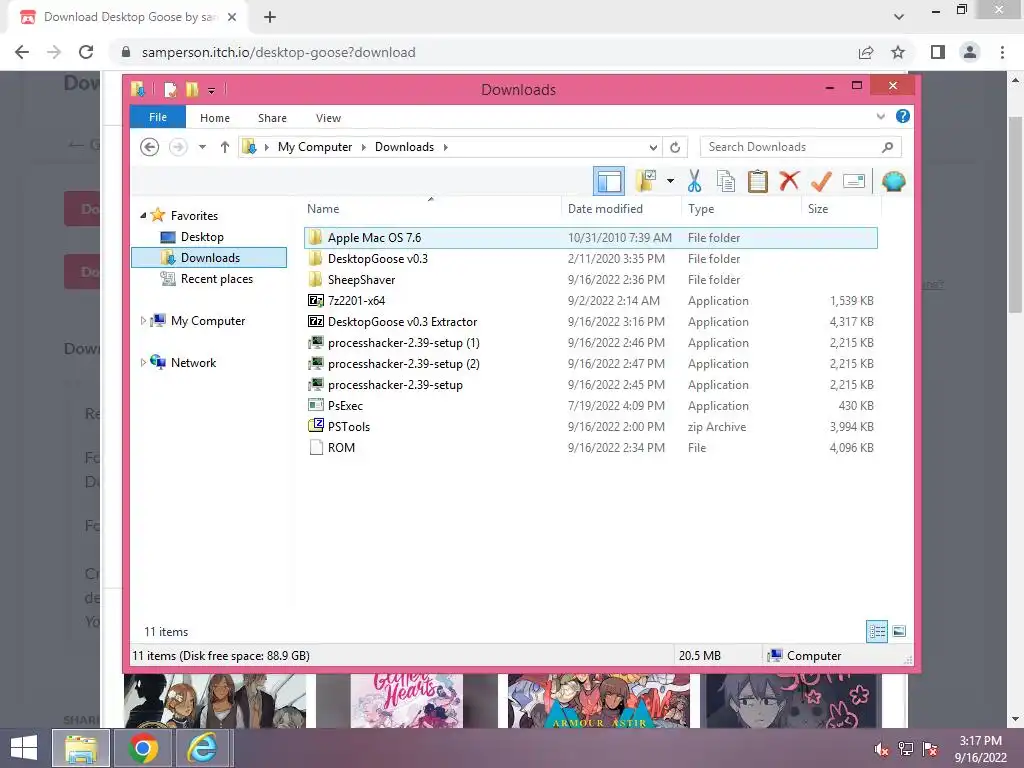This screenshot has height=768, width=1024.
Task: Open address bar history dropdown
Action: click(x=653, y=147)
